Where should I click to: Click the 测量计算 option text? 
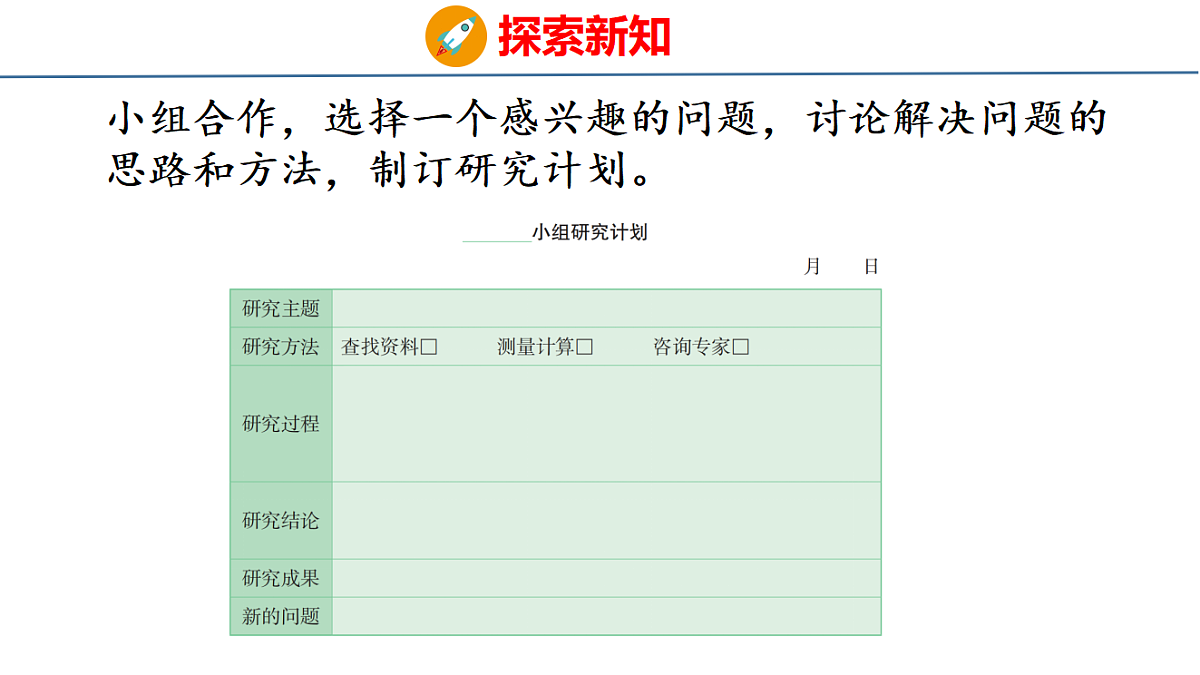(x=537, y=347)
